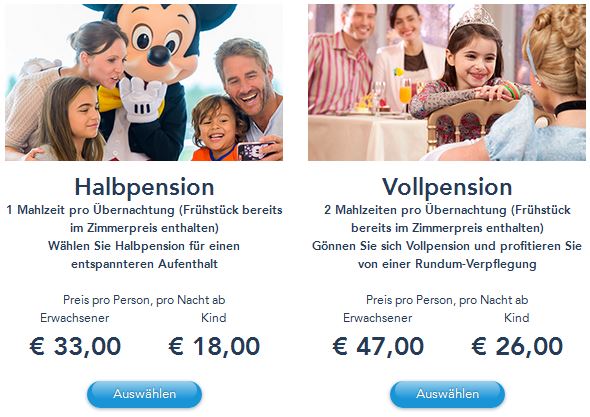The height and width of the screenshot is (417, 590).
Task: Click Auswählen button under Halbpension
Action: point(144,394)
